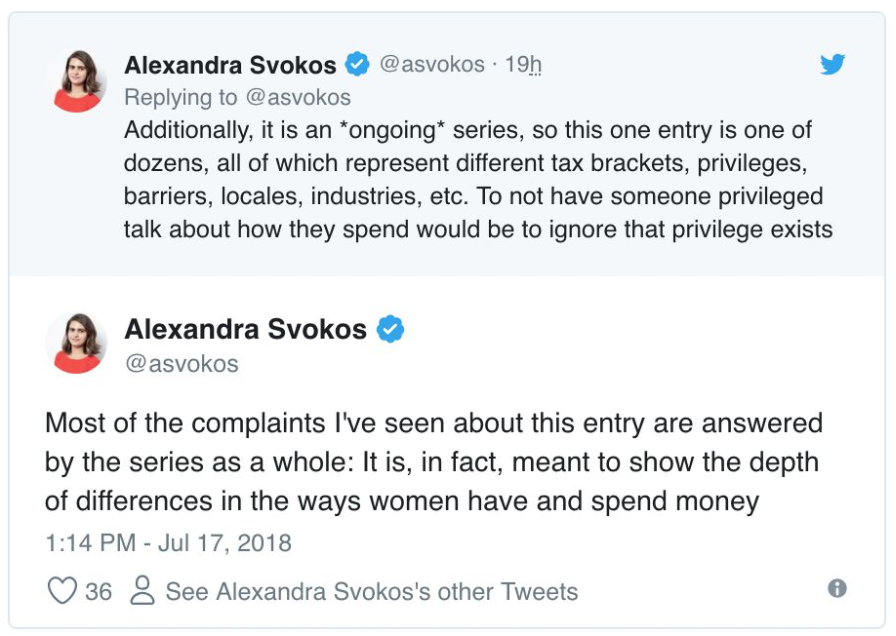The width and height of the screenshot is (896, 636).
Task: Click the like count '36'
Action: [x=98, y=591]
